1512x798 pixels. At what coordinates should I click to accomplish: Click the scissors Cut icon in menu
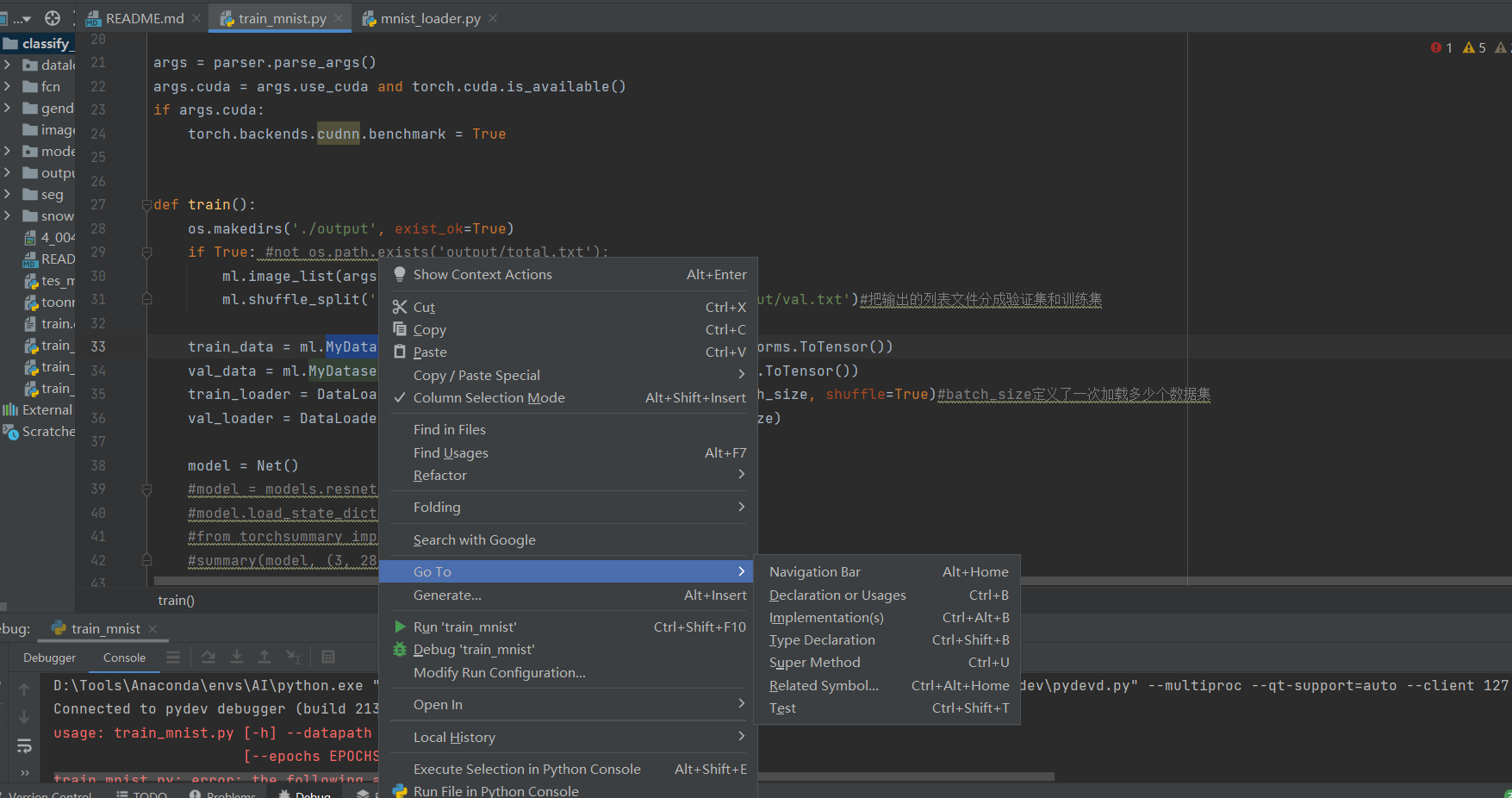click(x=400, y=307)
